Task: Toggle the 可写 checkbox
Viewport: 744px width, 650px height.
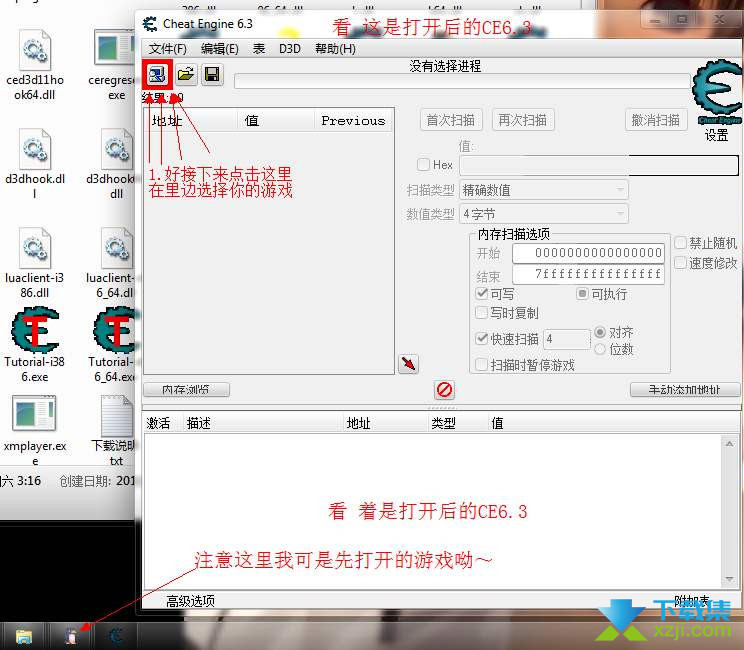Action: [x=482, y=294]
